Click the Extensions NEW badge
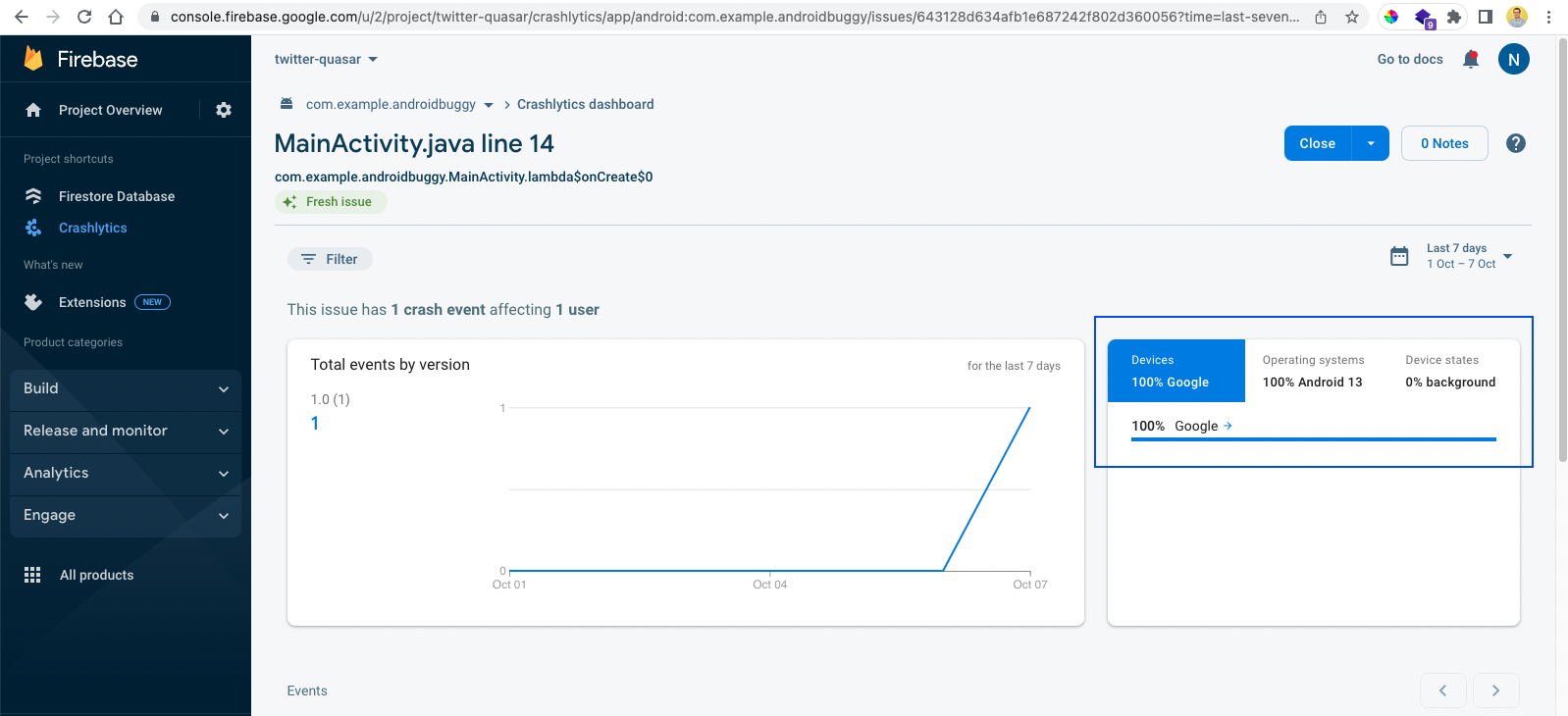 (x=152, y=302)
